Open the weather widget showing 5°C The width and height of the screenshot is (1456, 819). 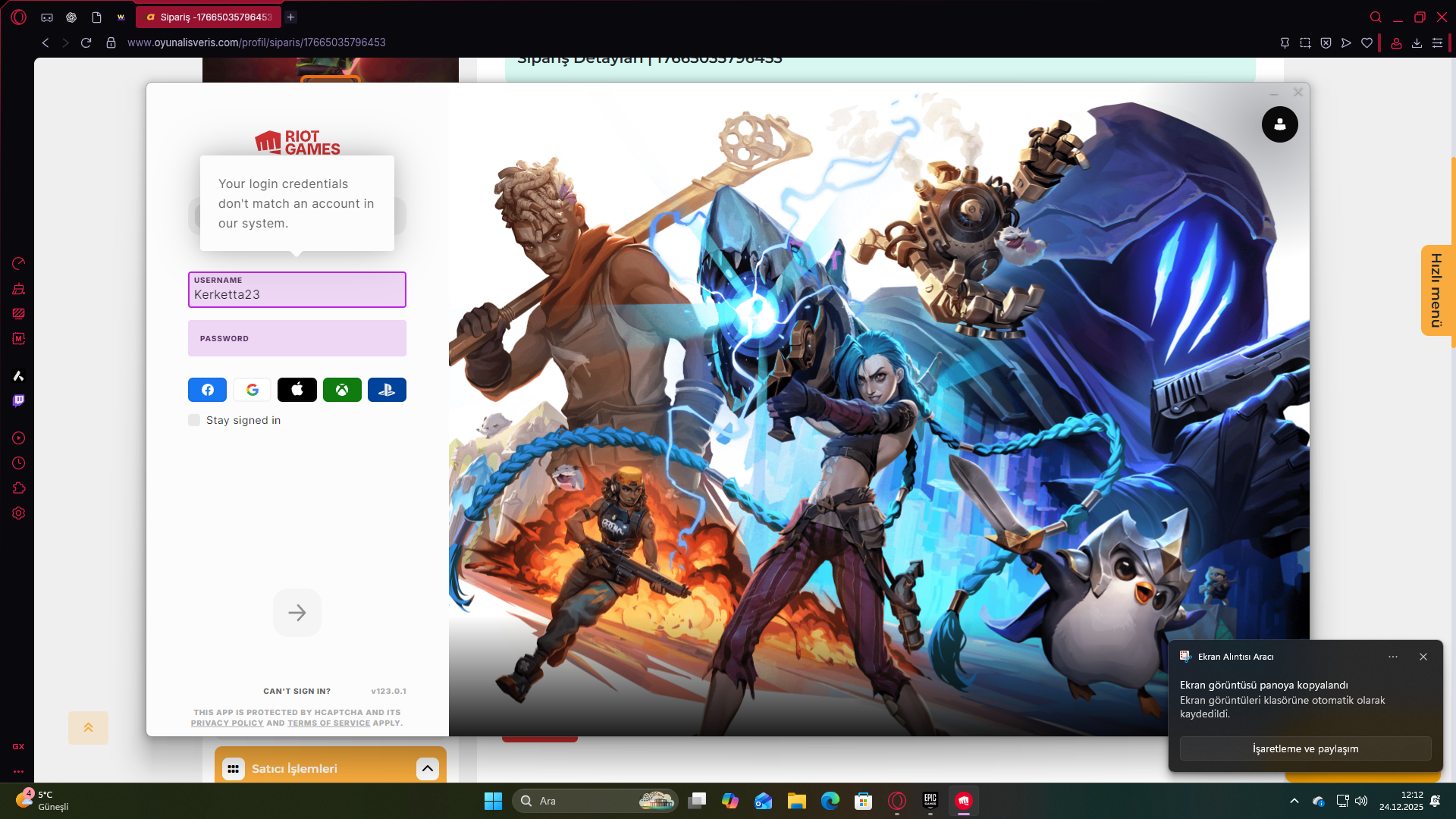pos(42,800)
